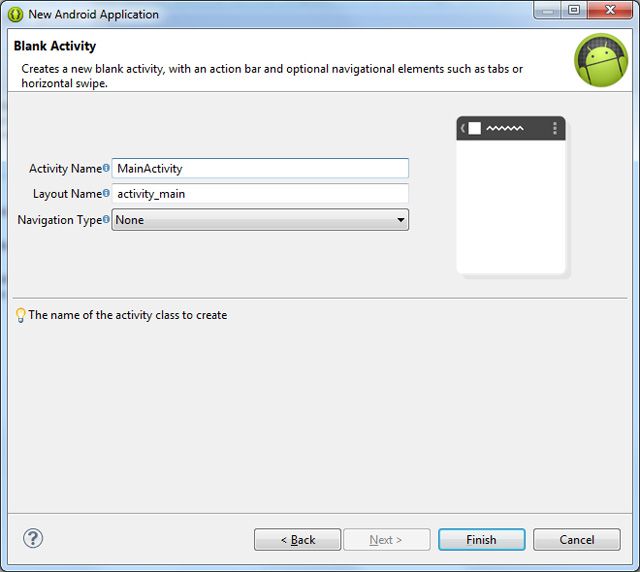
Task: Click the lightbulb hint icon
Action: pos(20,315)
